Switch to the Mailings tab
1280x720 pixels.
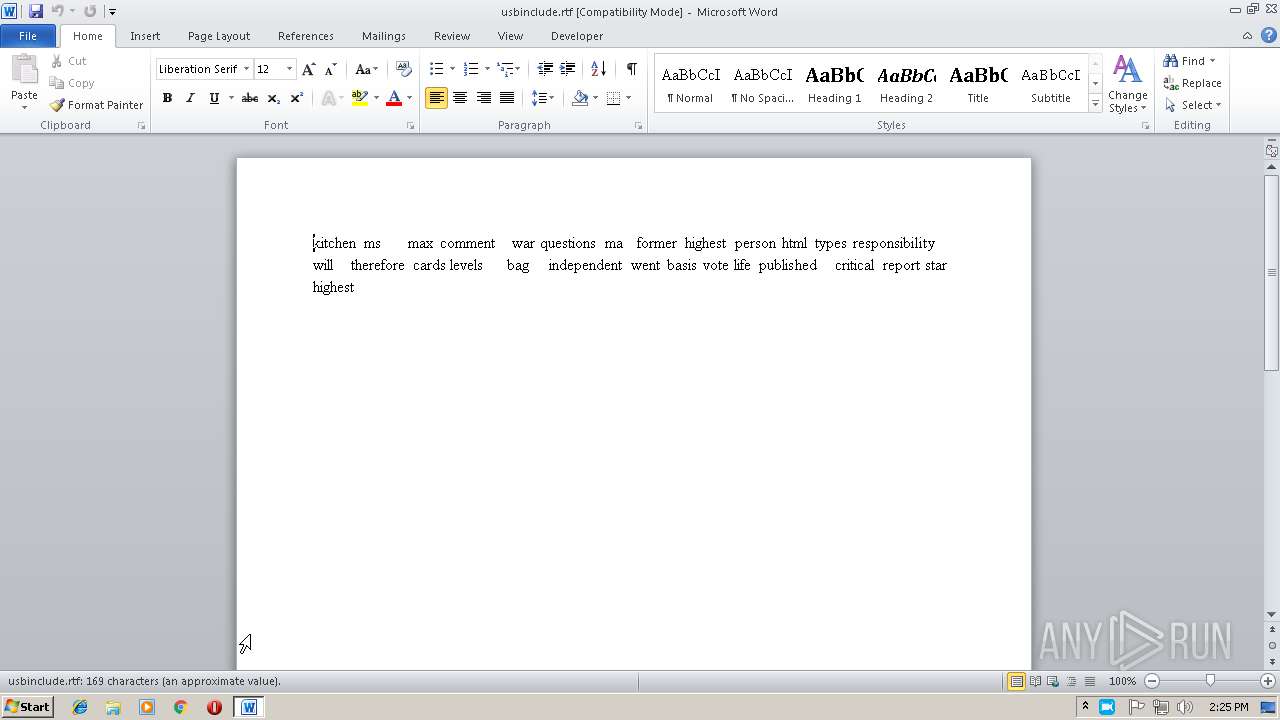tap(384, 36)
